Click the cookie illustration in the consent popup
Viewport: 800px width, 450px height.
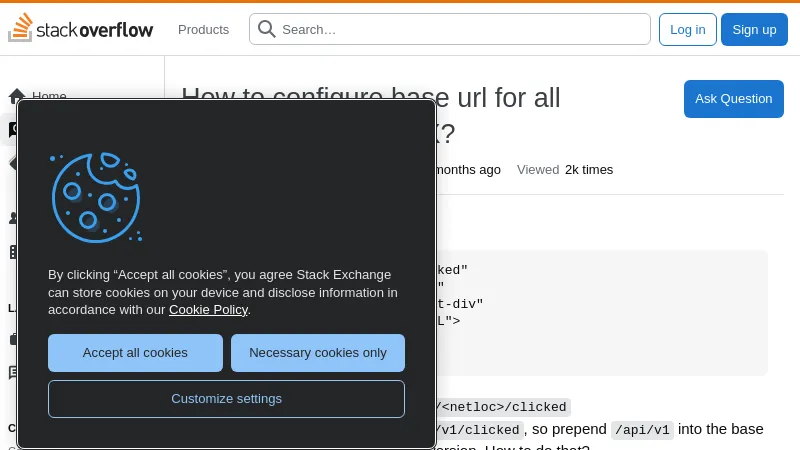click(95, 197)
